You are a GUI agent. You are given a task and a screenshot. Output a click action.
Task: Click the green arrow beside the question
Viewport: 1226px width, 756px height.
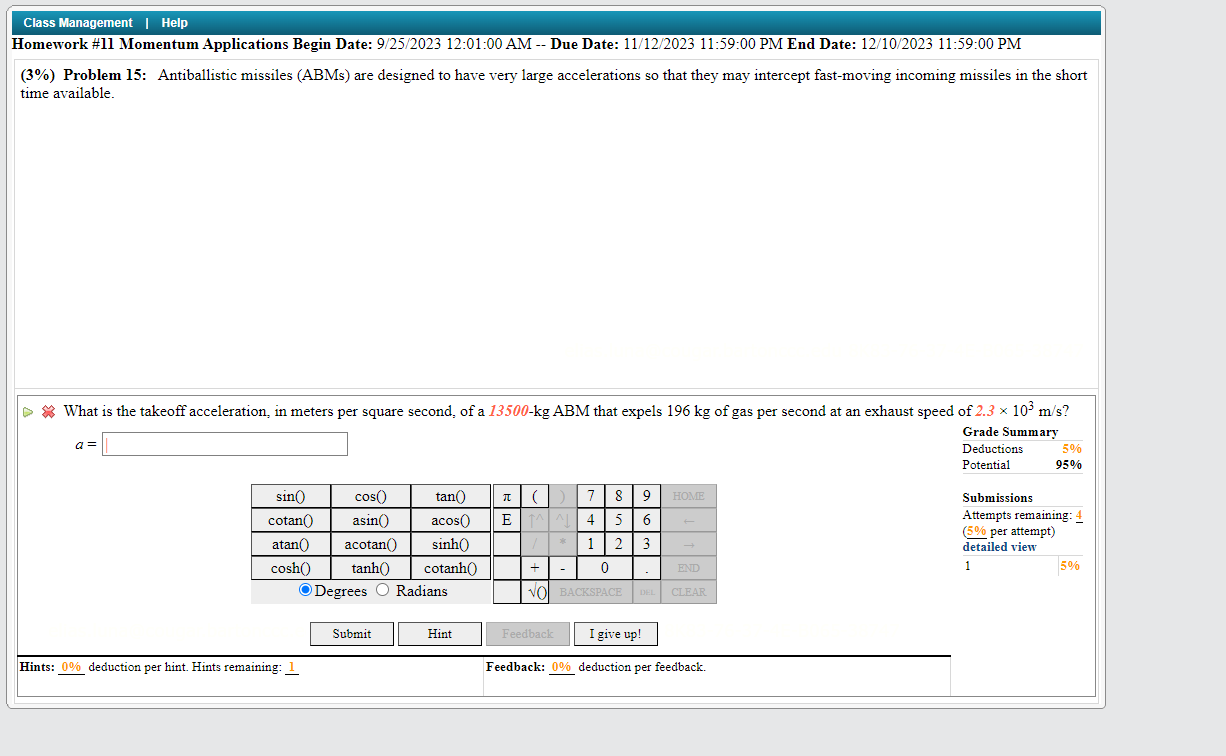coord(28,411)
